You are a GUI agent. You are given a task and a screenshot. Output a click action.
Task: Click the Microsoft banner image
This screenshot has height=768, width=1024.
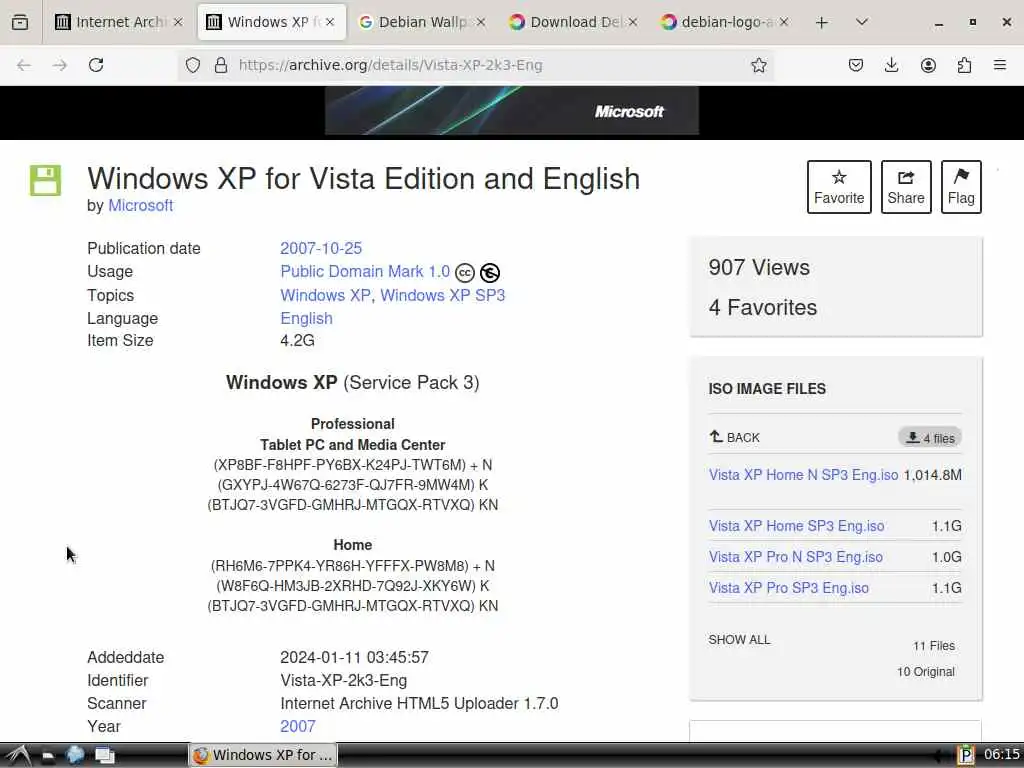[512, 111]
